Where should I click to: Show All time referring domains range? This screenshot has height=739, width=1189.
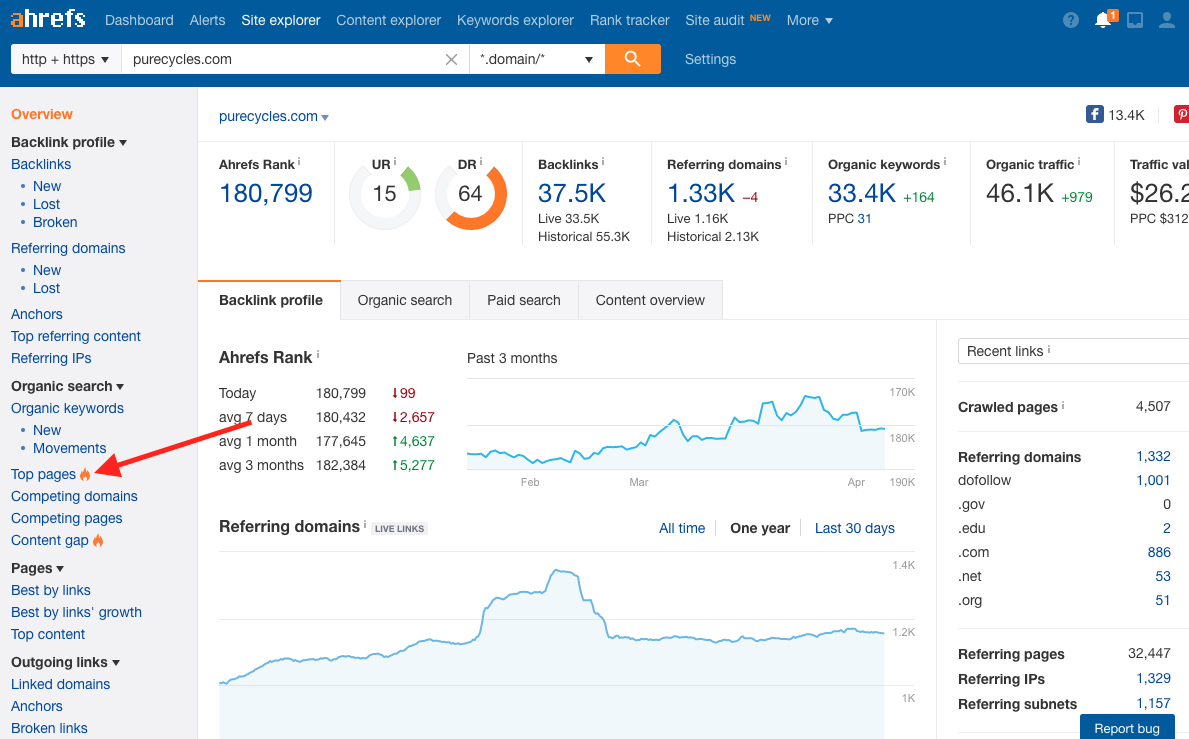(682, 528)
